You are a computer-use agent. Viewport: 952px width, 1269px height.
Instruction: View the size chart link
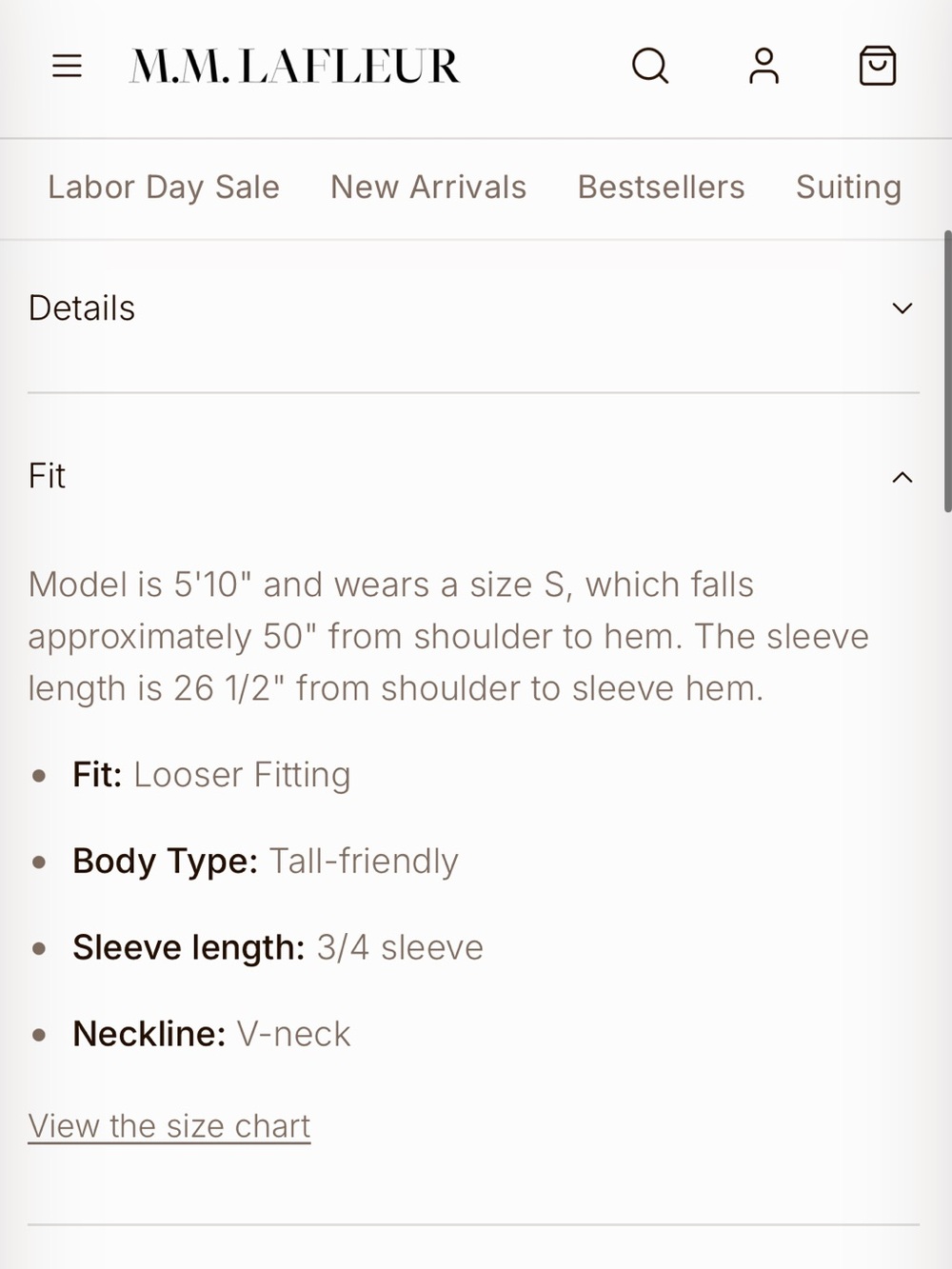click(x=169, y=1126)
